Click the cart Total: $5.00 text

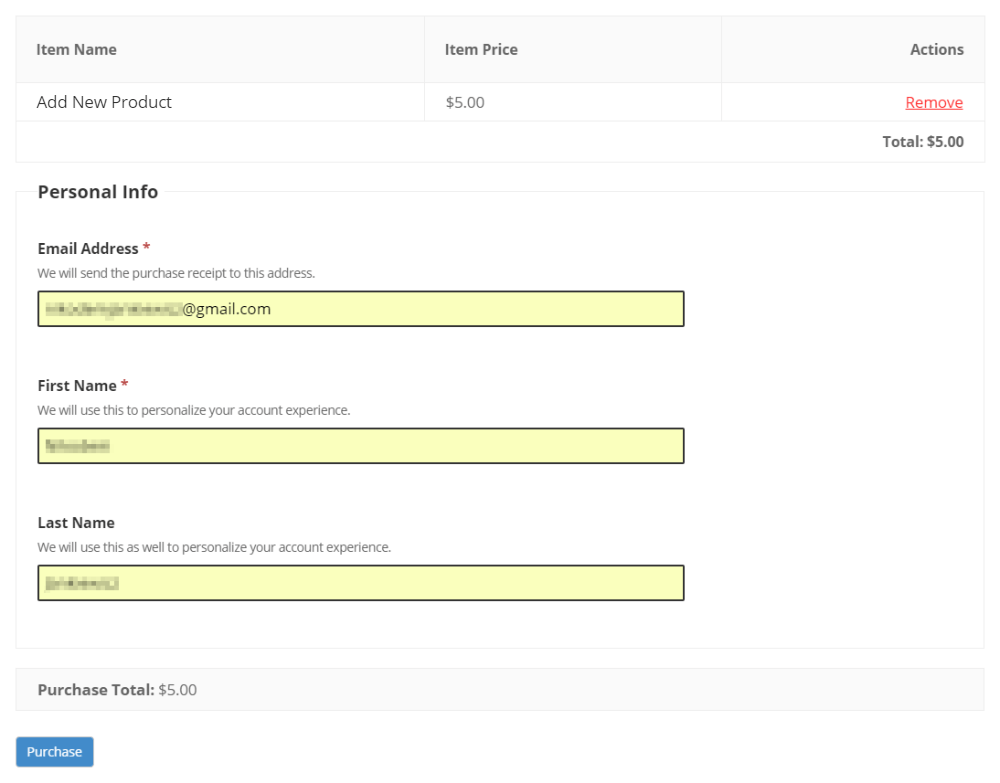click(922, 142)
